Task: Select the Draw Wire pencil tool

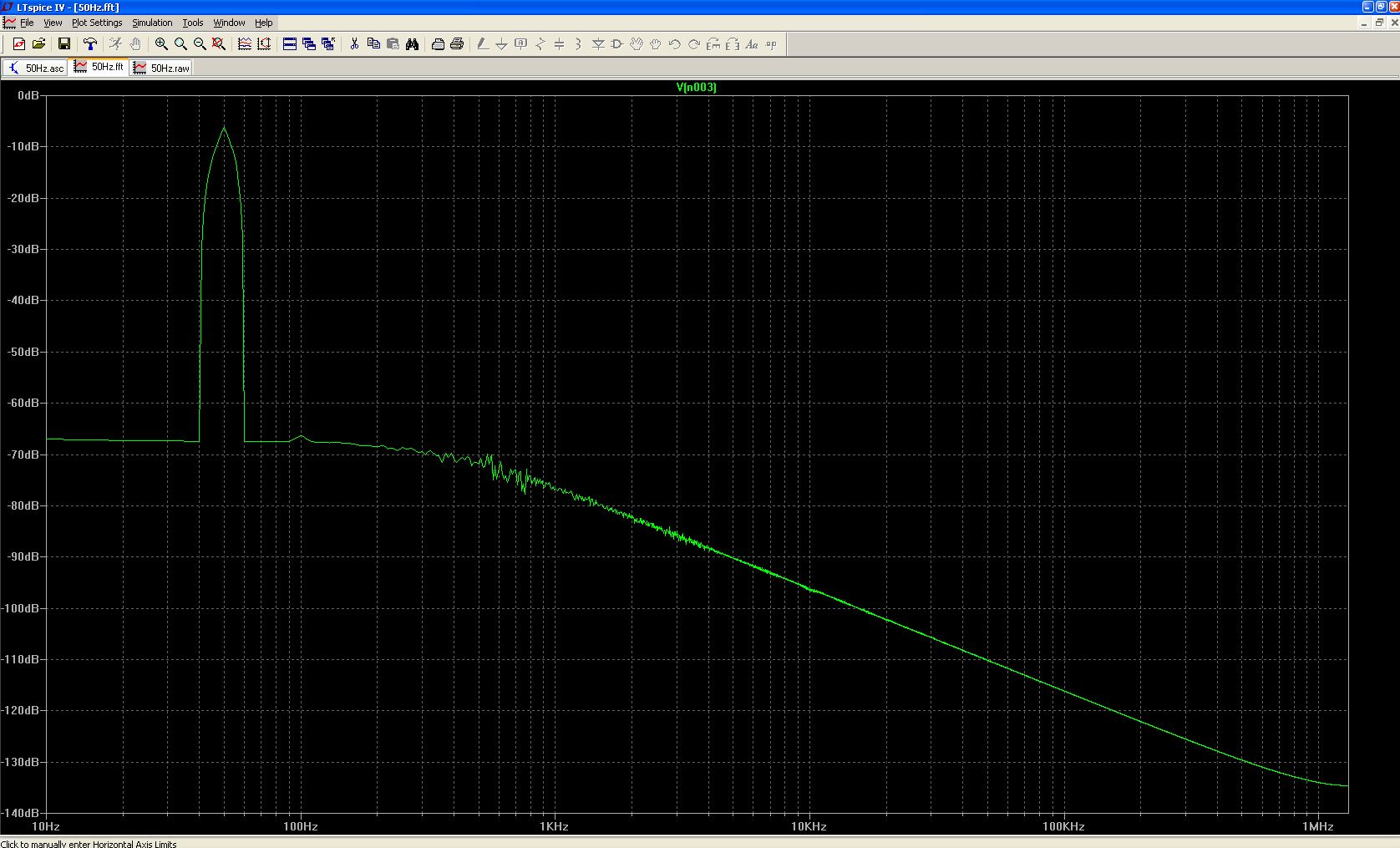Action: (x=482, y=44)
